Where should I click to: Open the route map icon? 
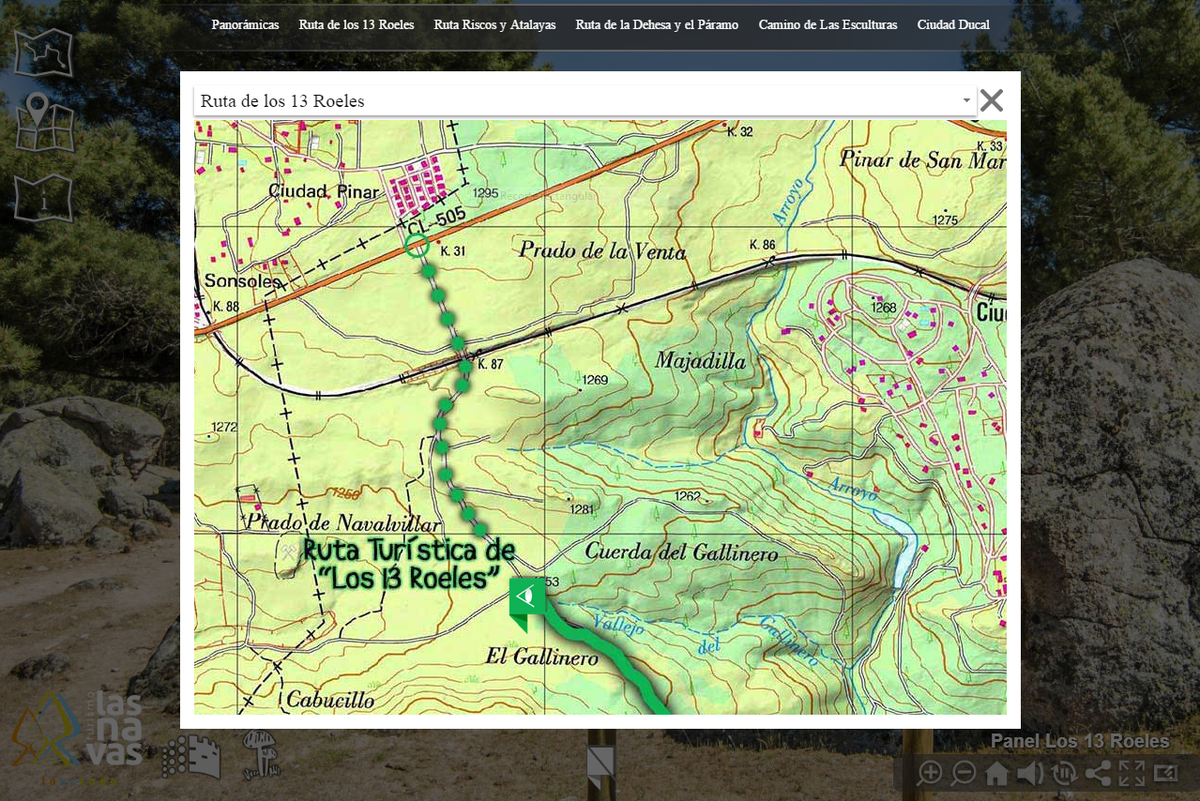tap(44, 53)
